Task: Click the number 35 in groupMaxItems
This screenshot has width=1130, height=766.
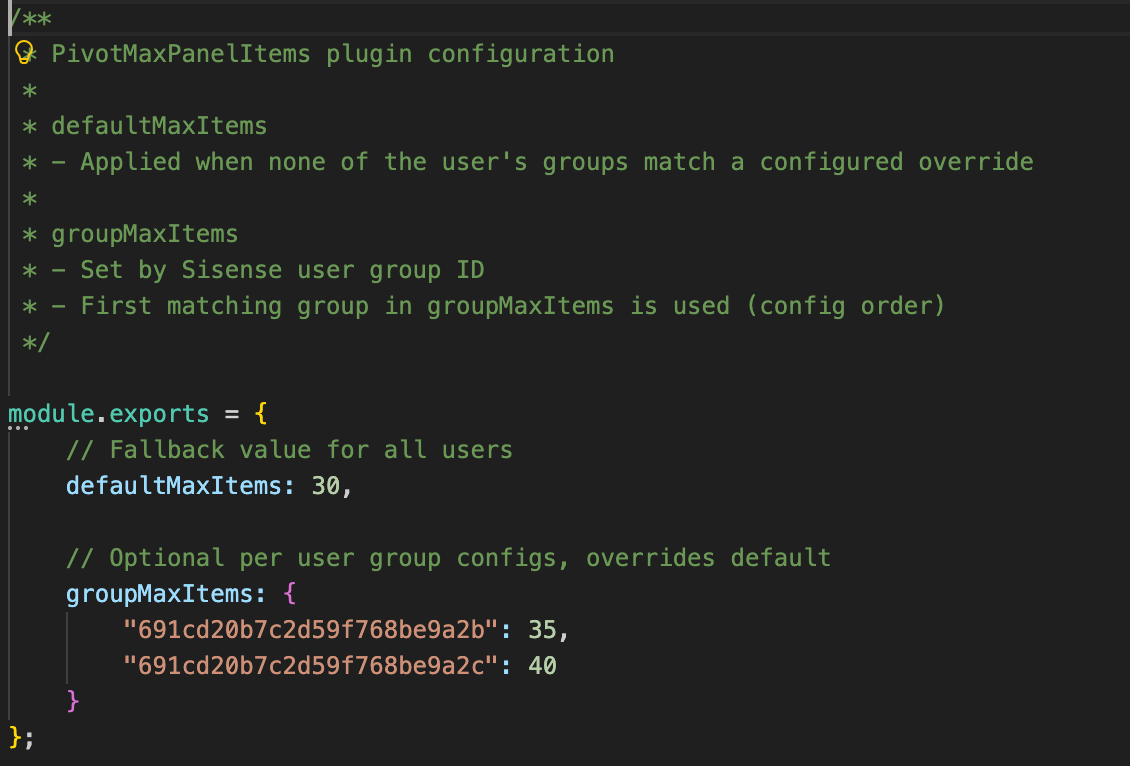Action: click(543, 630)
